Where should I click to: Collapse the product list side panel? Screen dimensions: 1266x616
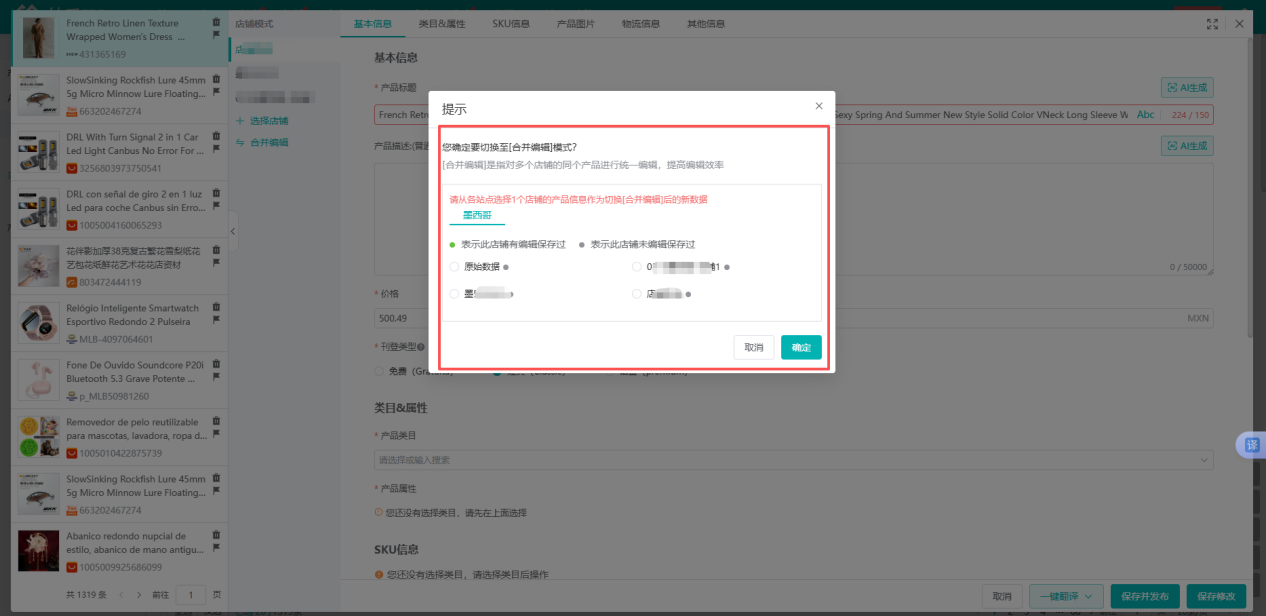[x=233, y=231]
